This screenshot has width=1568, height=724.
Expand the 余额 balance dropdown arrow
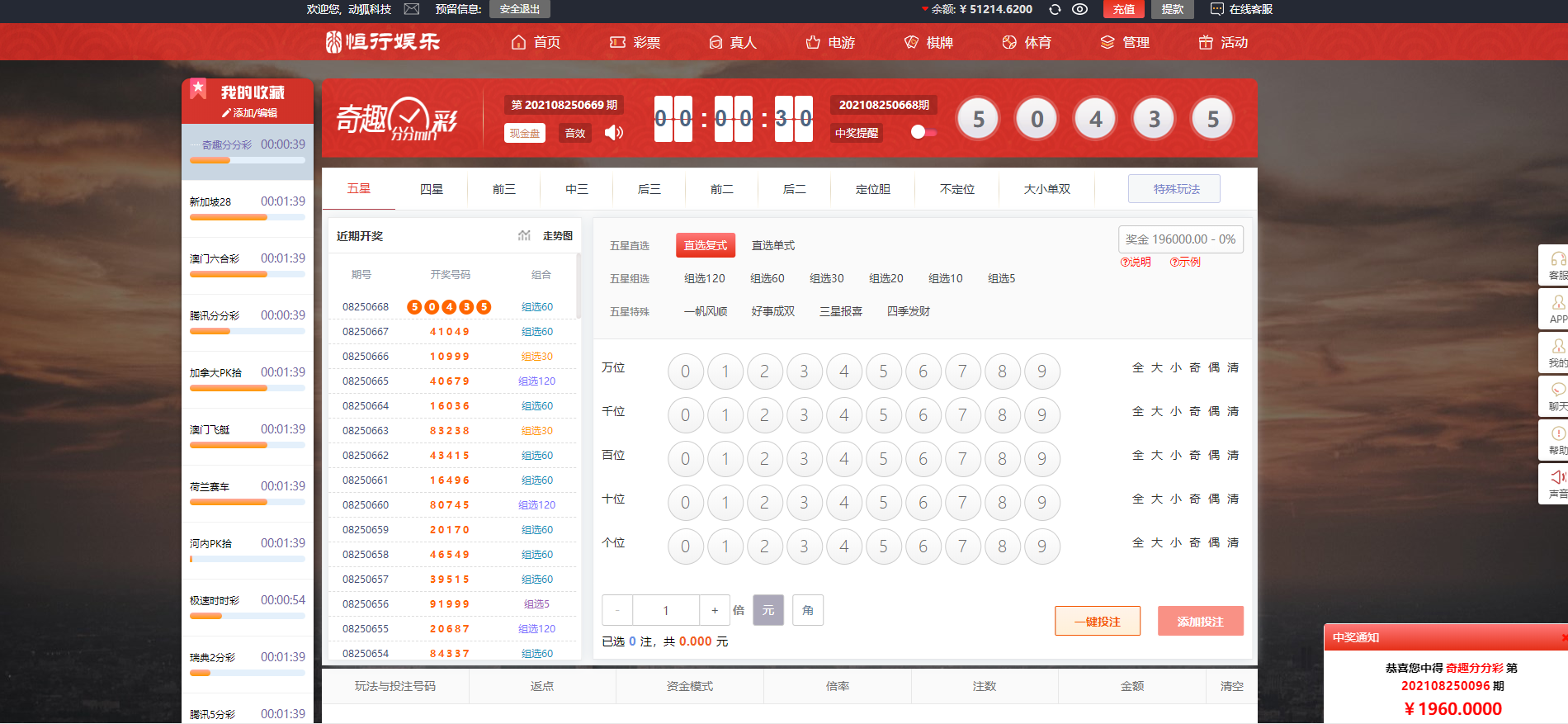click(924, 9)
